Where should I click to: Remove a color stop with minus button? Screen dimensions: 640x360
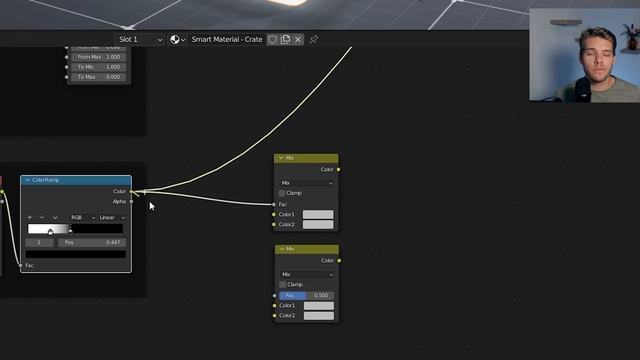[x=42, y=218]
